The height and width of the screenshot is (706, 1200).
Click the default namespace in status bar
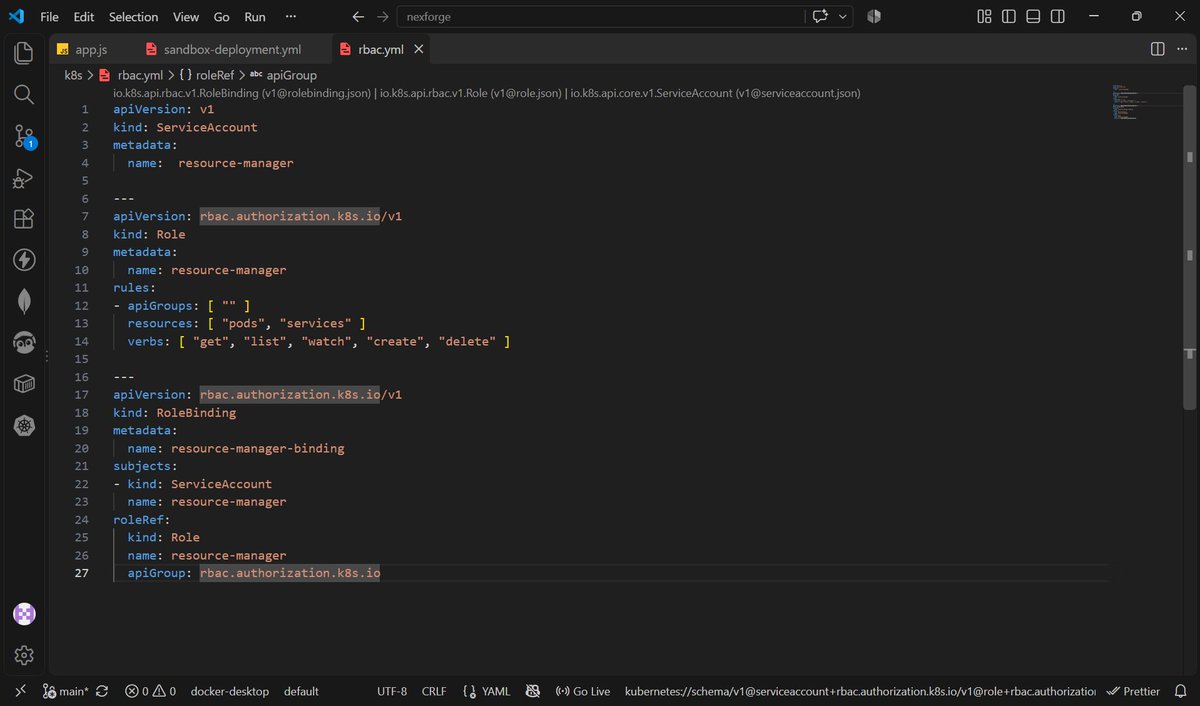point(301,691)
